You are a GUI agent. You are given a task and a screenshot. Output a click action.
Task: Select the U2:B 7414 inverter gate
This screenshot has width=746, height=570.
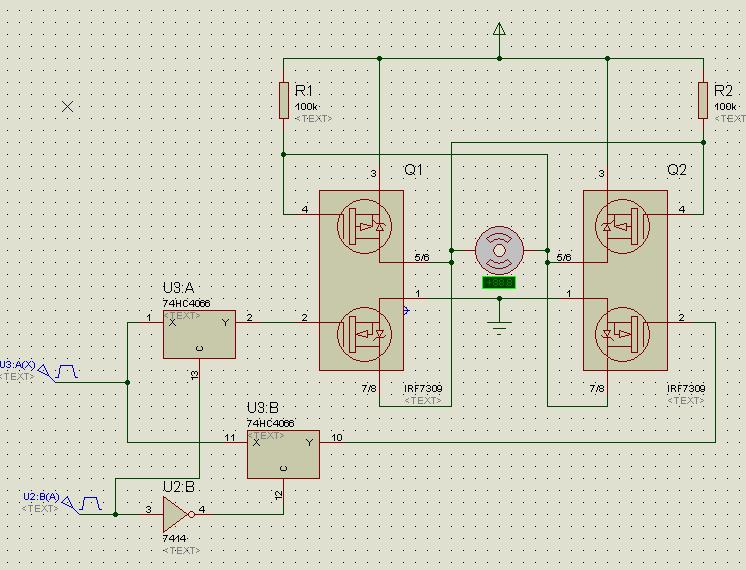pyautogui.click(x=176, y=514)
